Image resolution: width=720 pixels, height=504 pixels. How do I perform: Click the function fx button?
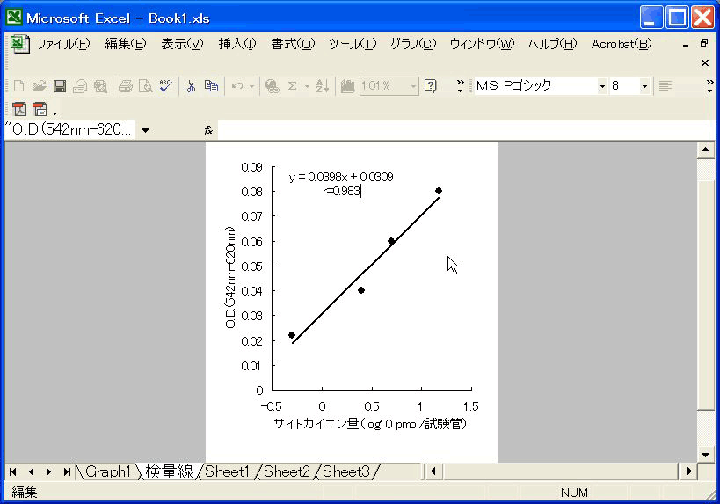coord(208,130)
